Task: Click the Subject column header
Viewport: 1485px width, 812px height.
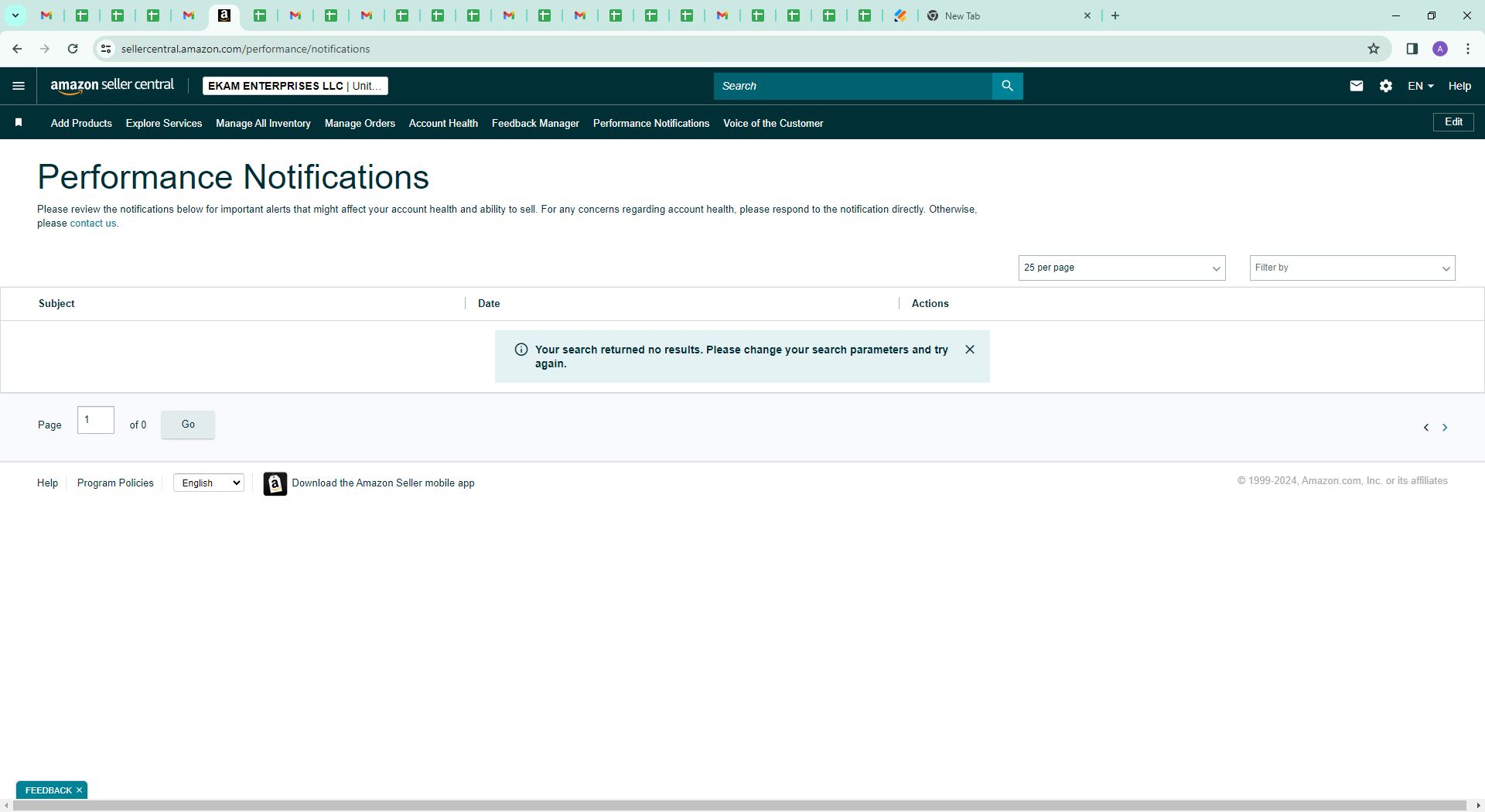Action: (56, 303)
